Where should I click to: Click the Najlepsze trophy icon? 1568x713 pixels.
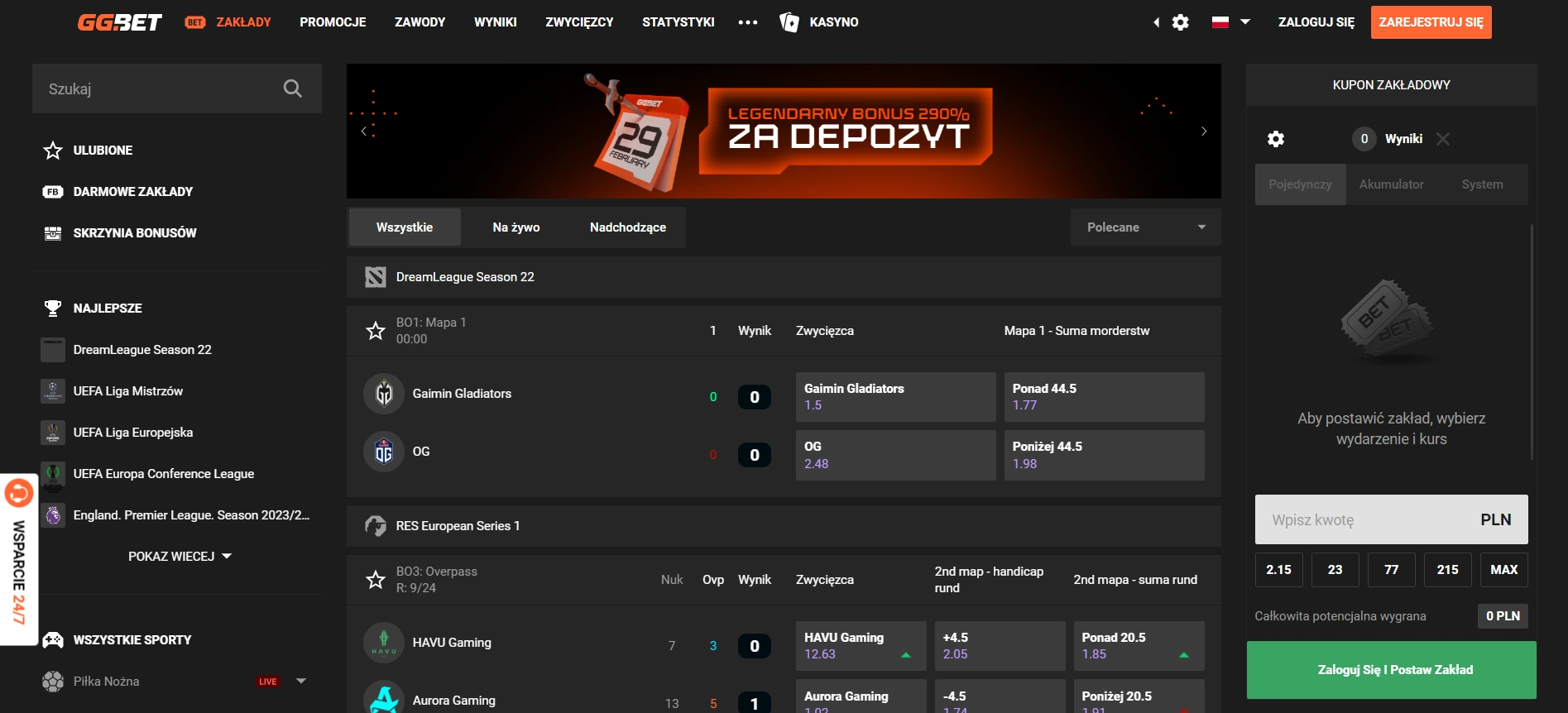(53, 308)
